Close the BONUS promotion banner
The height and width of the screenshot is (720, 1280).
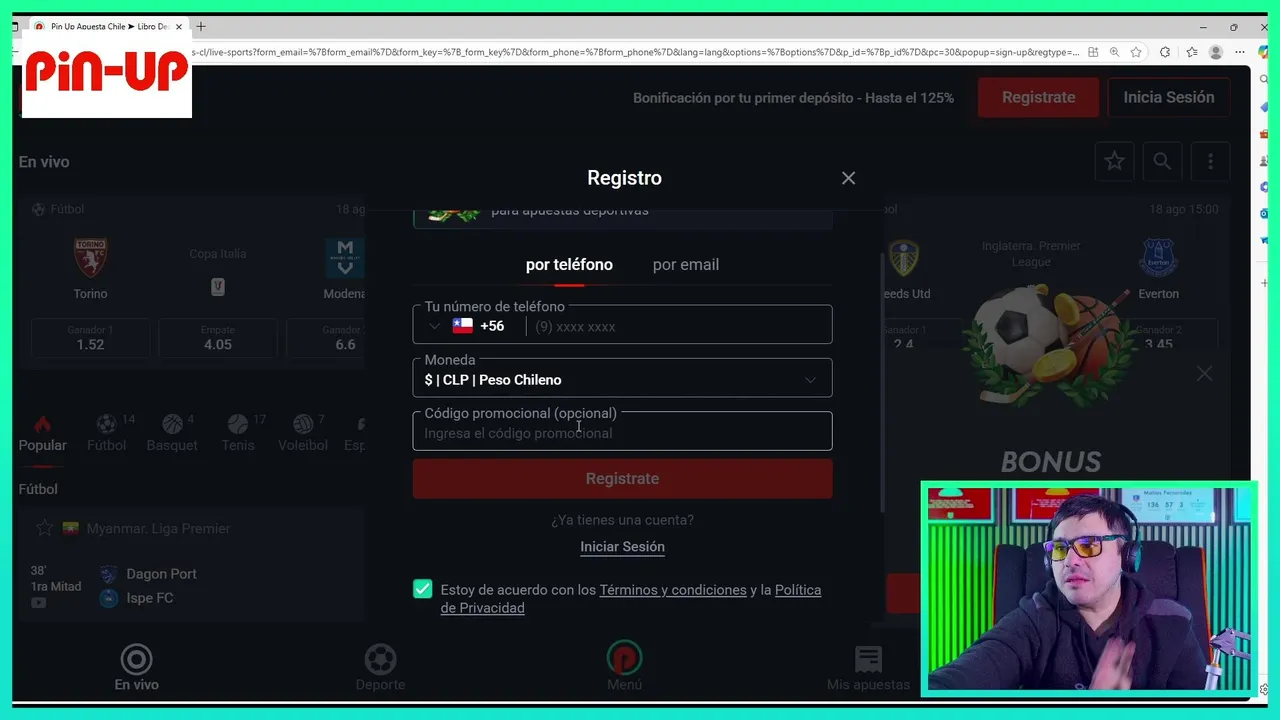[1204, 373]
